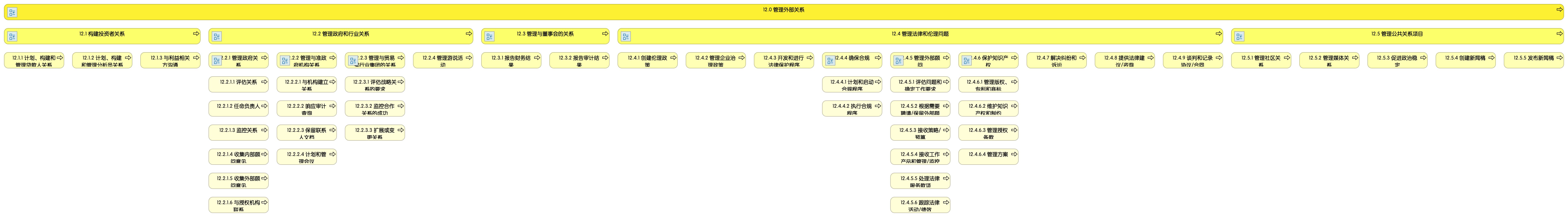Select the 12.2.2.2 响应审计查询 box
The image size is (1568, 217).
click(307, 108)
